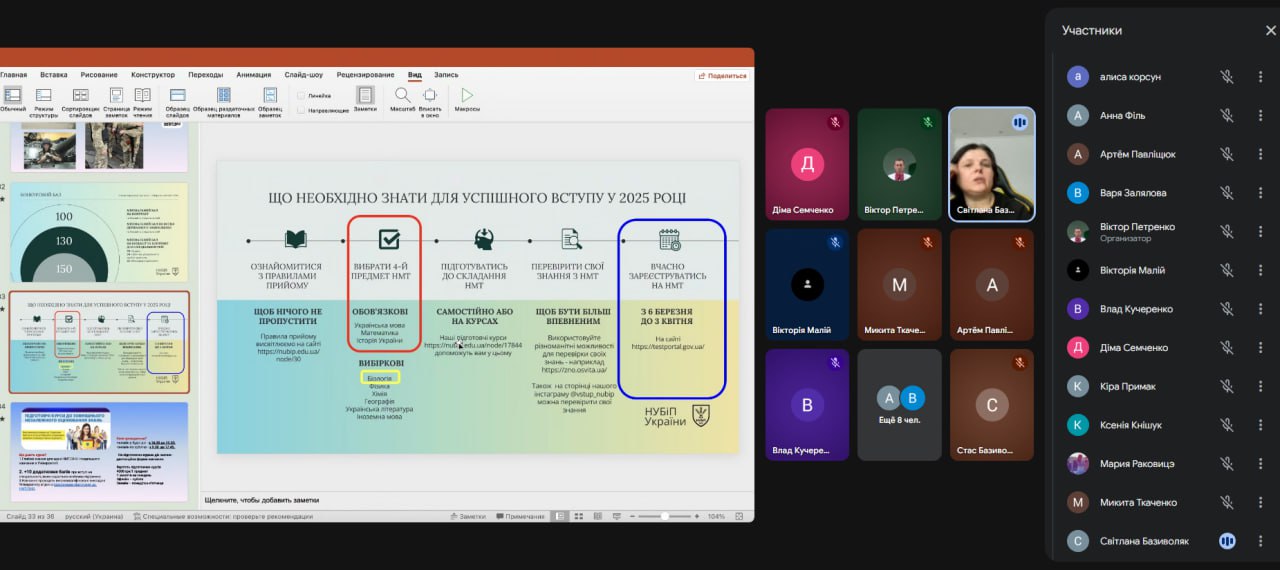Open the Ещё 8 чел. participants tile

[900, 405]
